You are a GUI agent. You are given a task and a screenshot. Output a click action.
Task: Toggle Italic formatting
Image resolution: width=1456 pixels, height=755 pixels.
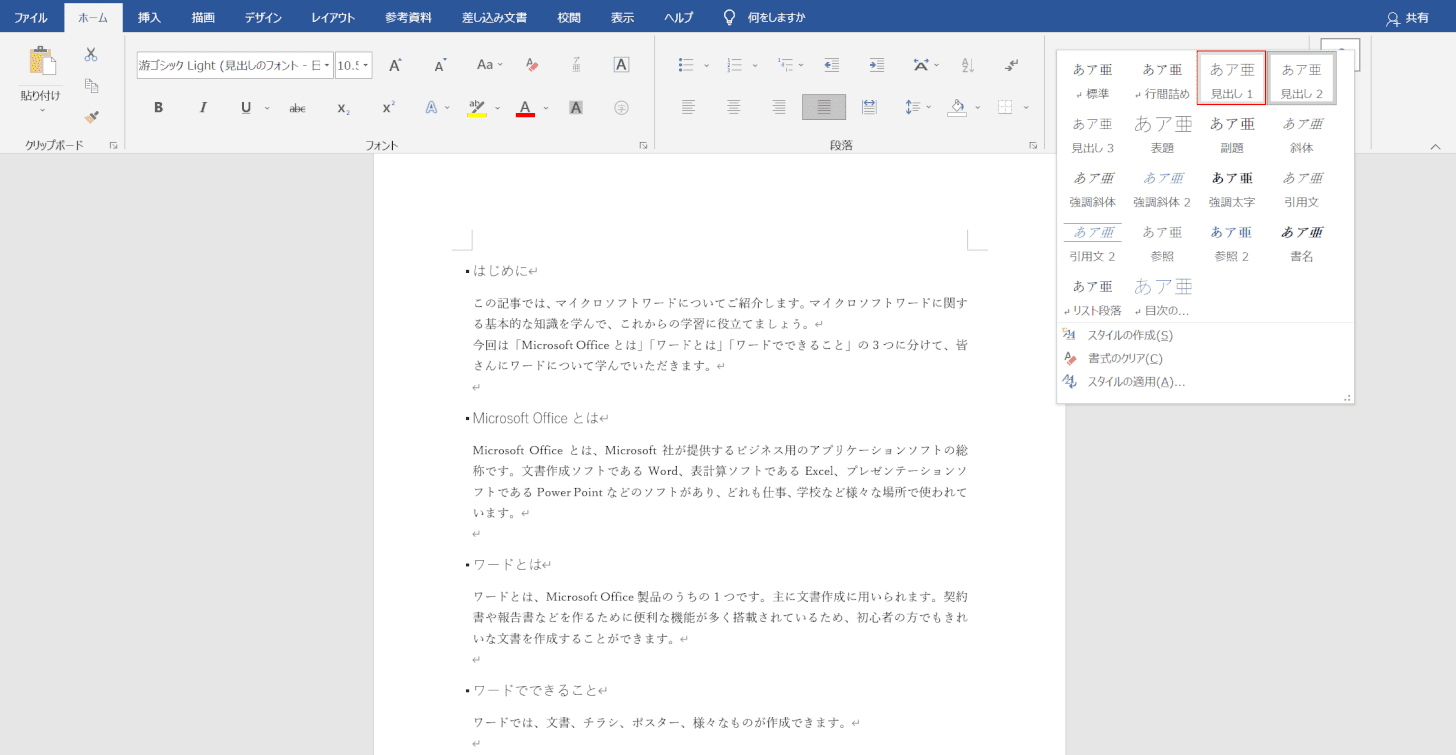[203, 107]
